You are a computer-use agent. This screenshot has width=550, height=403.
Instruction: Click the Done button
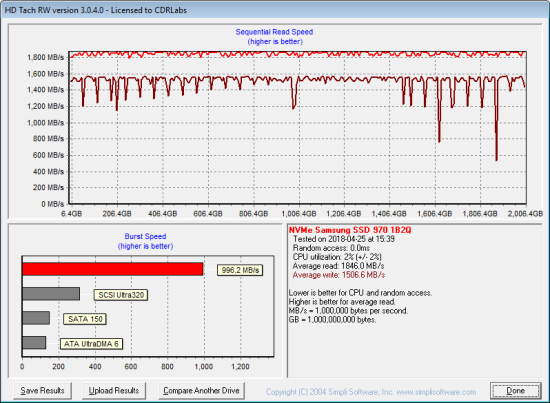pos(515,390)
